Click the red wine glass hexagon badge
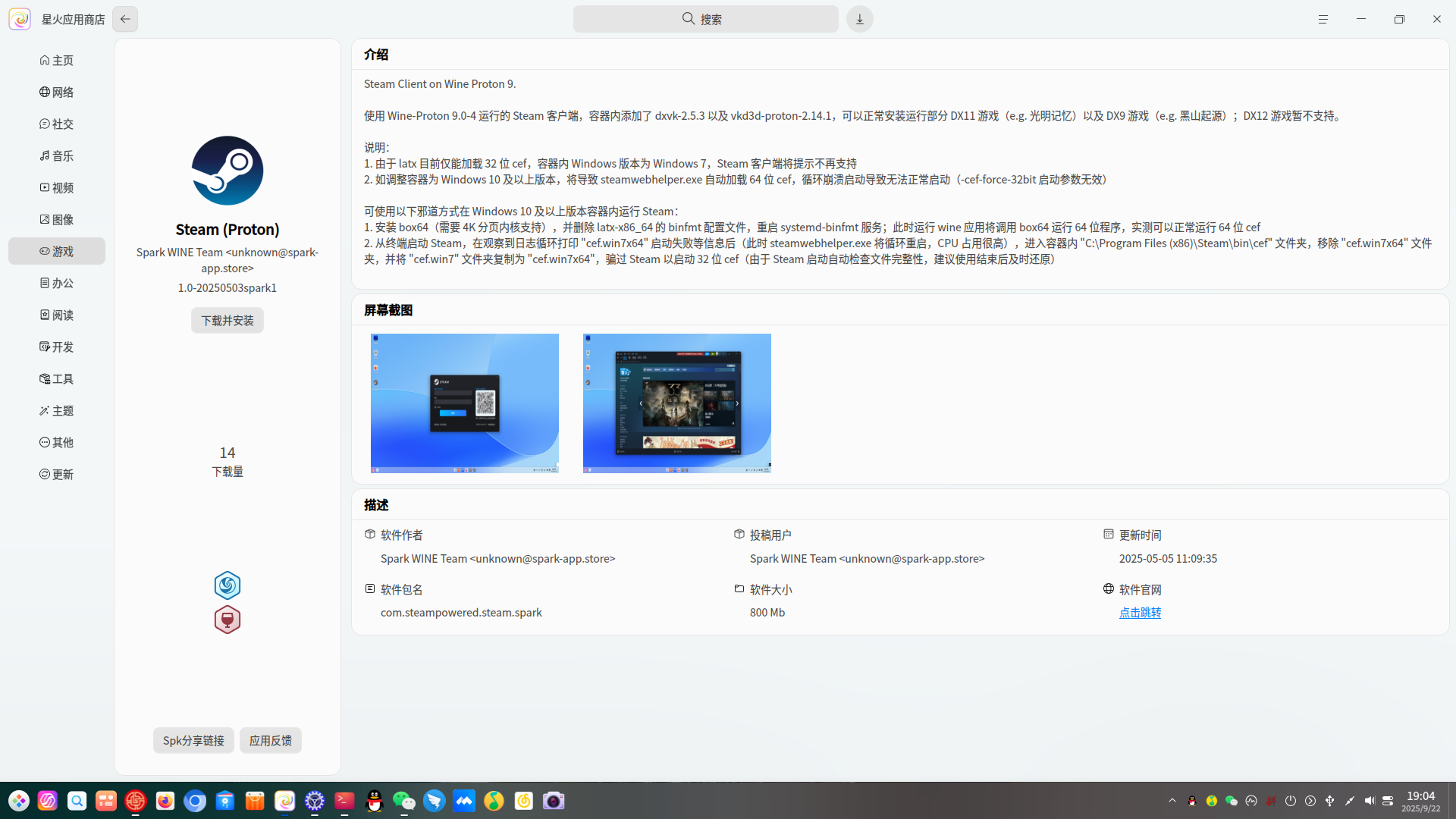 click(227, 620)
